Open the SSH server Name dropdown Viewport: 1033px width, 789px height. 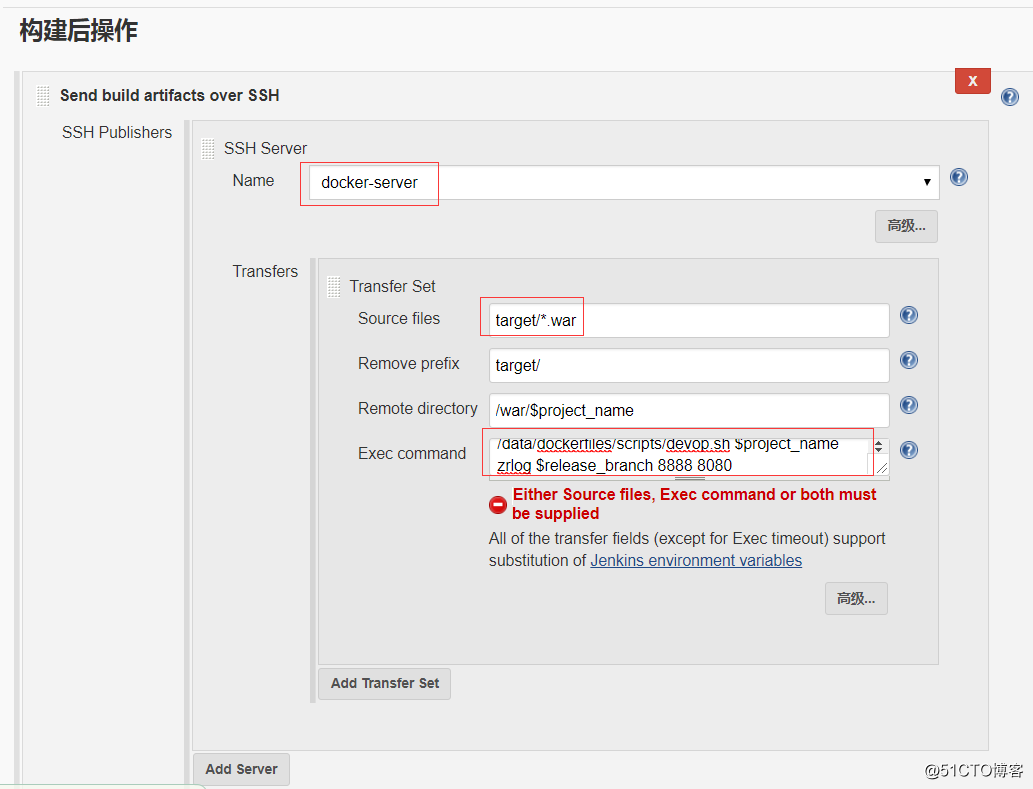[x=624, y=183]
